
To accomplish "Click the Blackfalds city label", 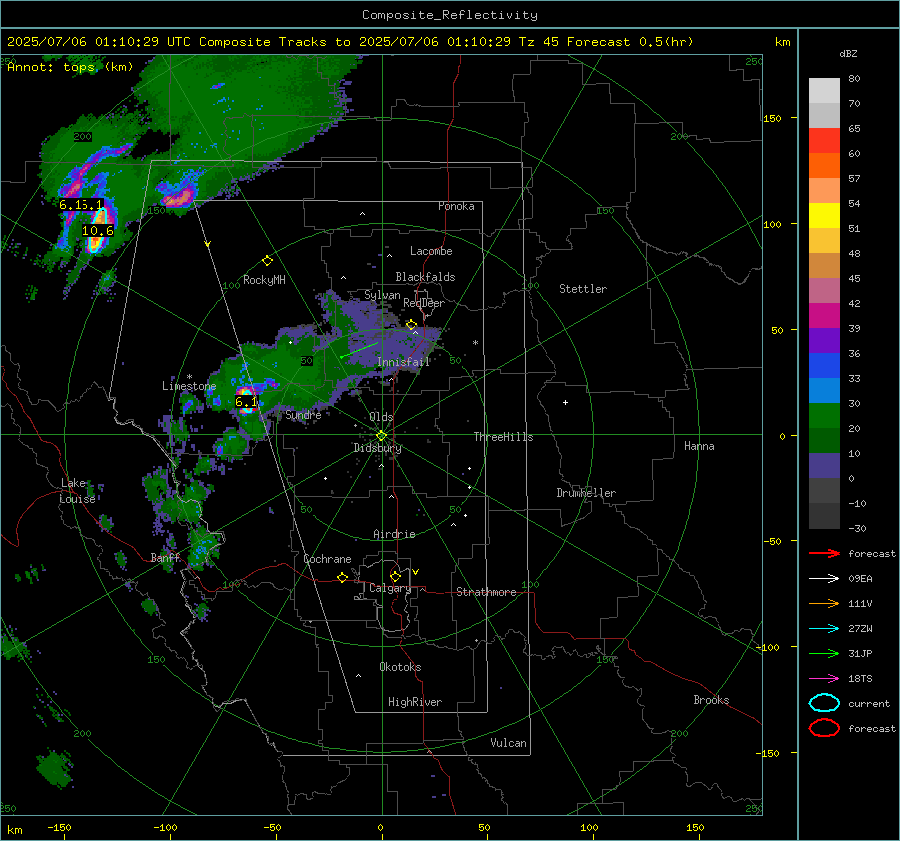I will pyautogui.click(x=425, y=277).
